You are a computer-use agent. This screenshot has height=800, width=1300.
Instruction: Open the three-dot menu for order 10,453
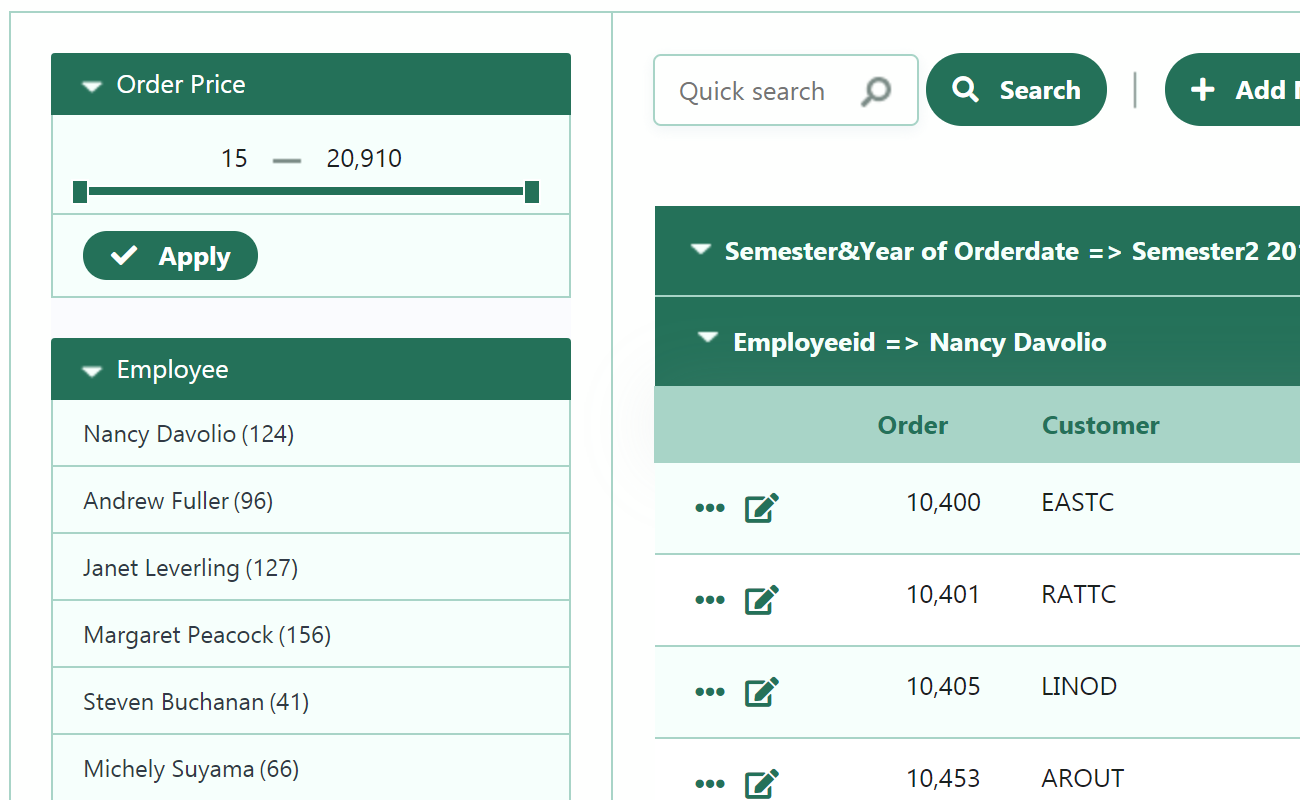click(709, 783)
